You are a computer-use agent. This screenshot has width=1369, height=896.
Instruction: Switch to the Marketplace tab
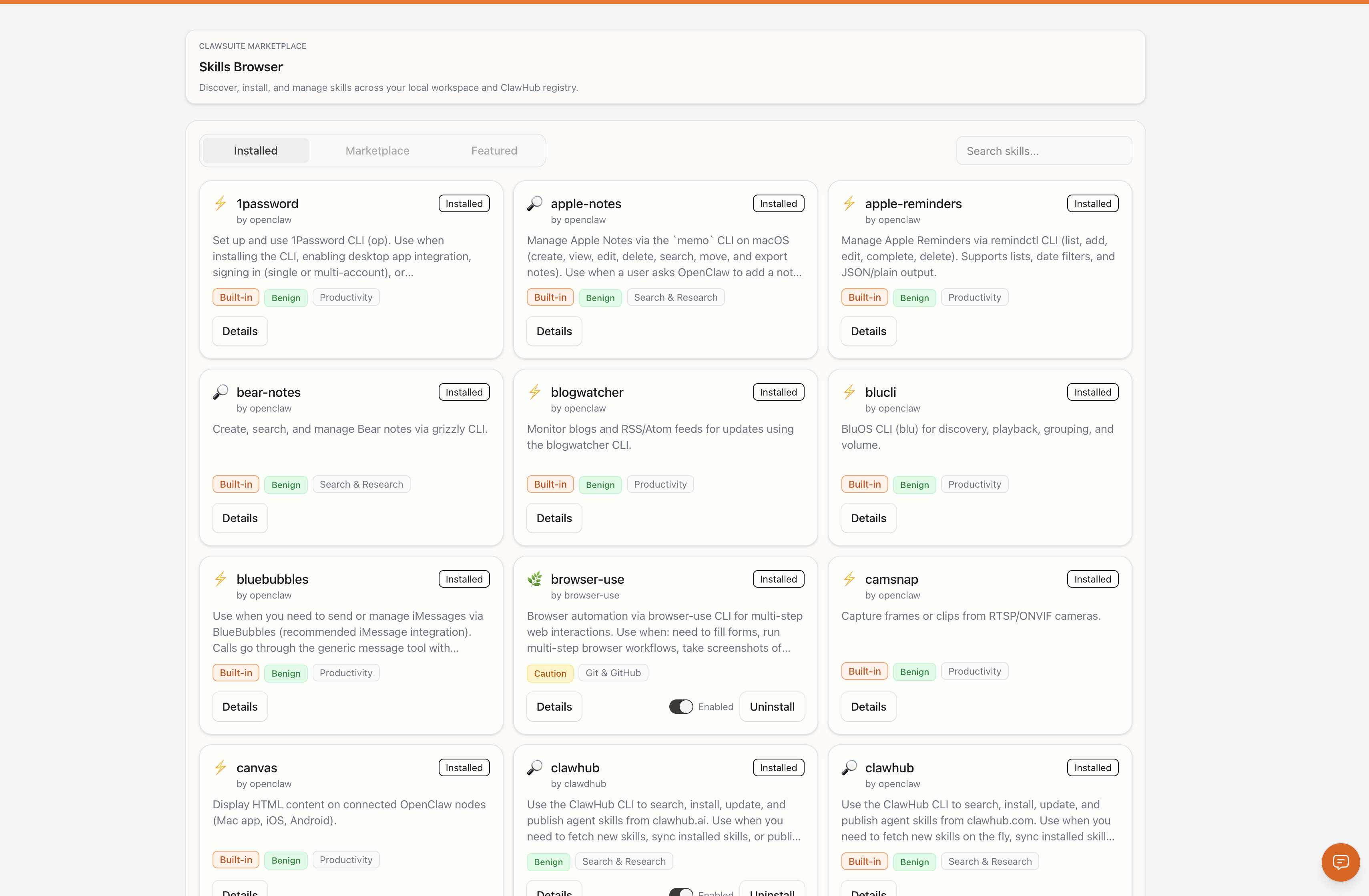[377, 151]
